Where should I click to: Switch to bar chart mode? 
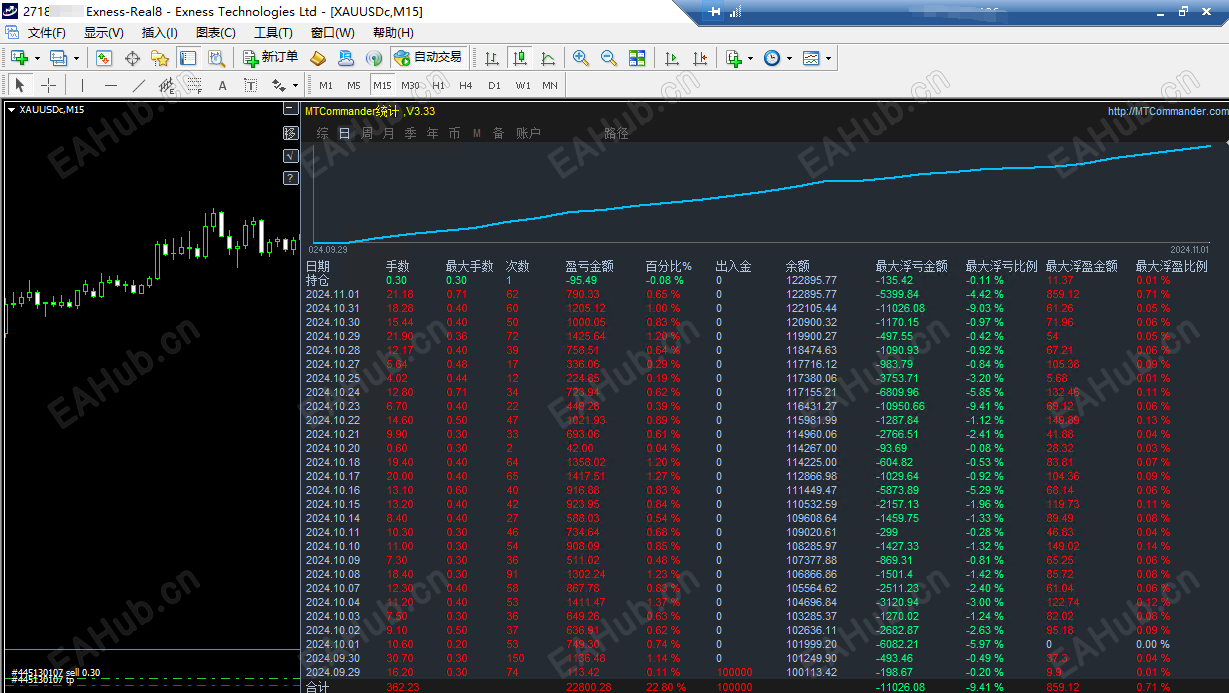coord(491,58)
